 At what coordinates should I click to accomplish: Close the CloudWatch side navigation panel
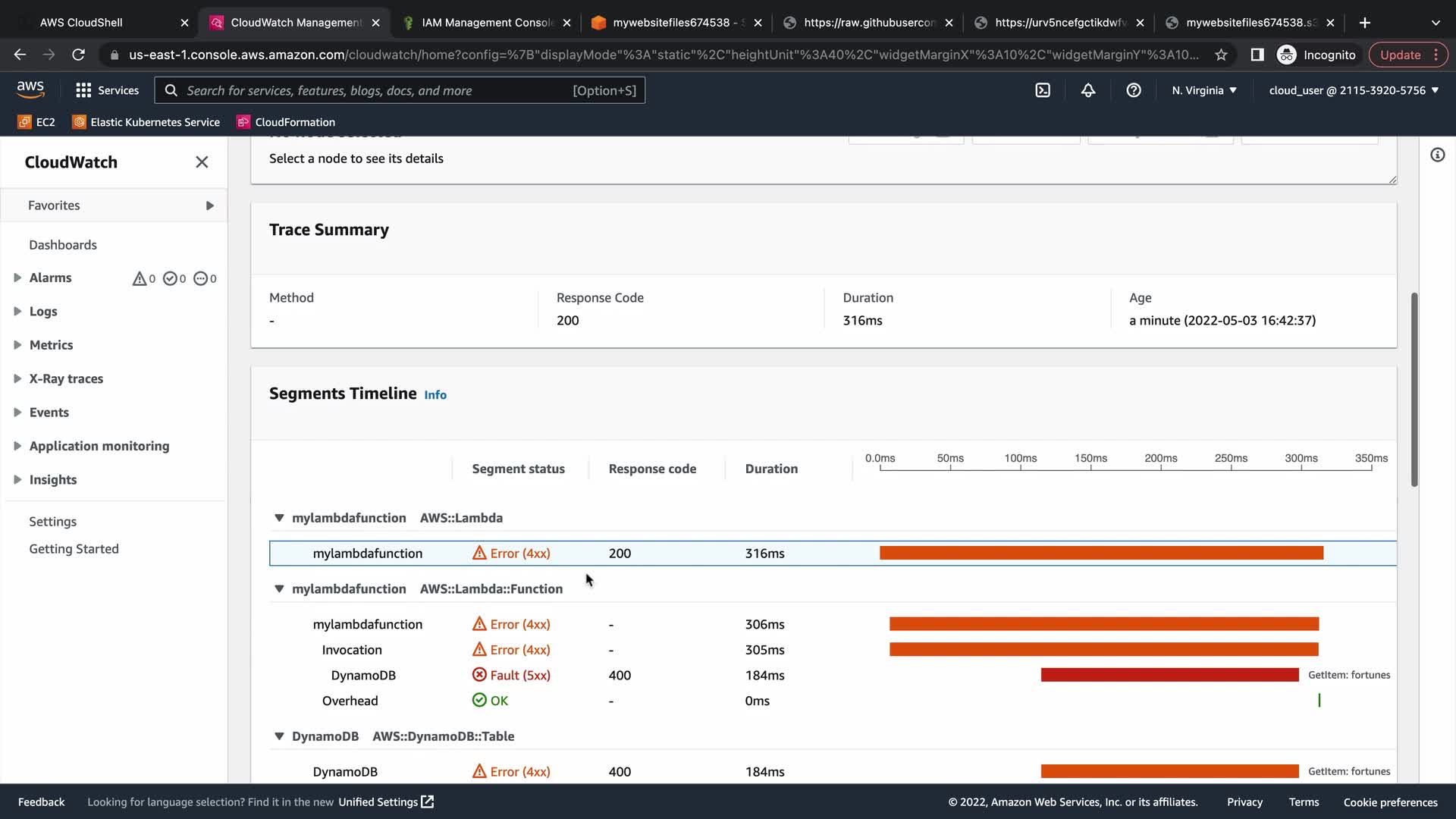(x=202, y=162)
